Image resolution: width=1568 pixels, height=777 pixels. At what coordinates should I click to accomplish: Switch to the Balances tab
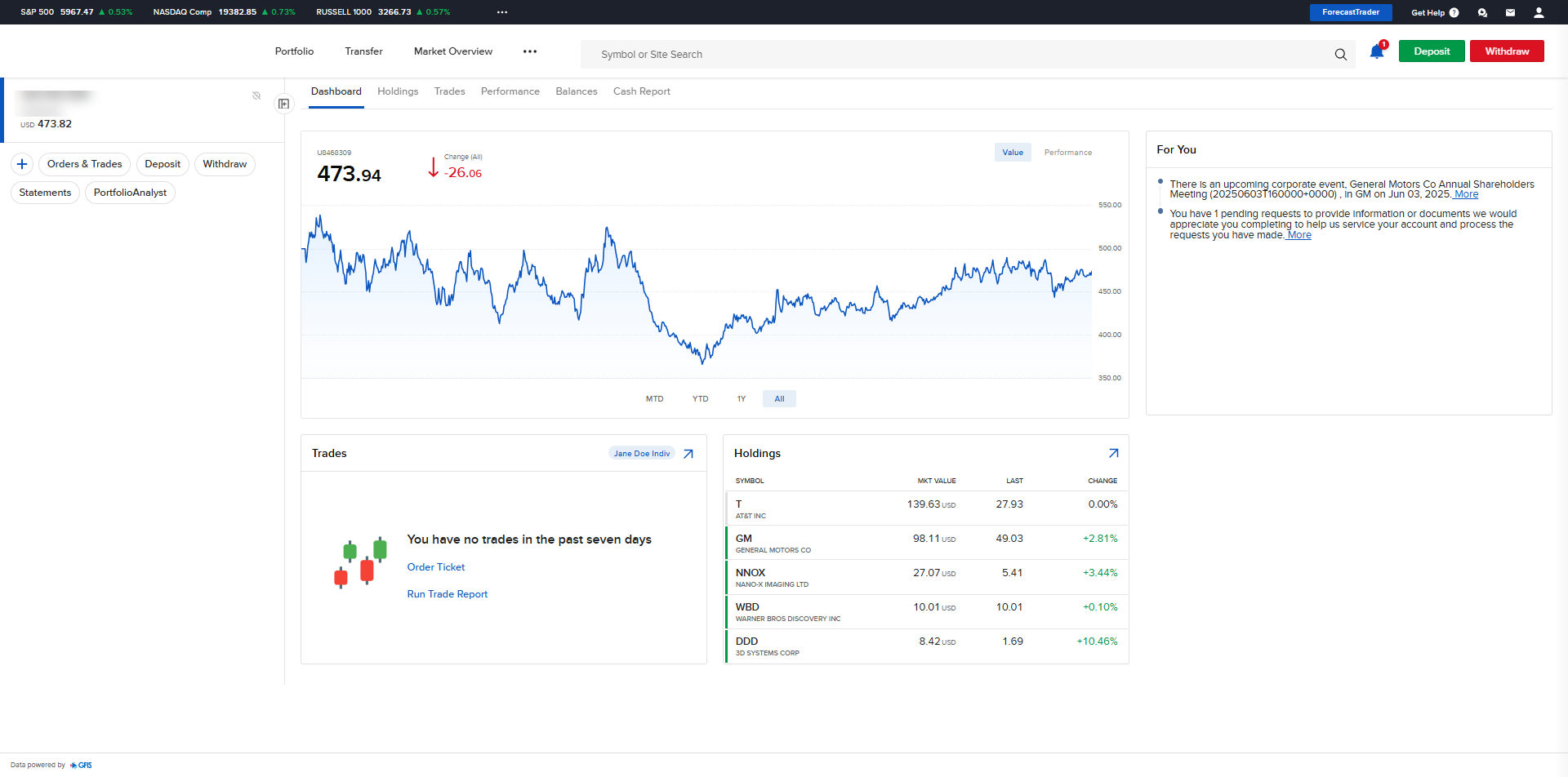[577, 91]
